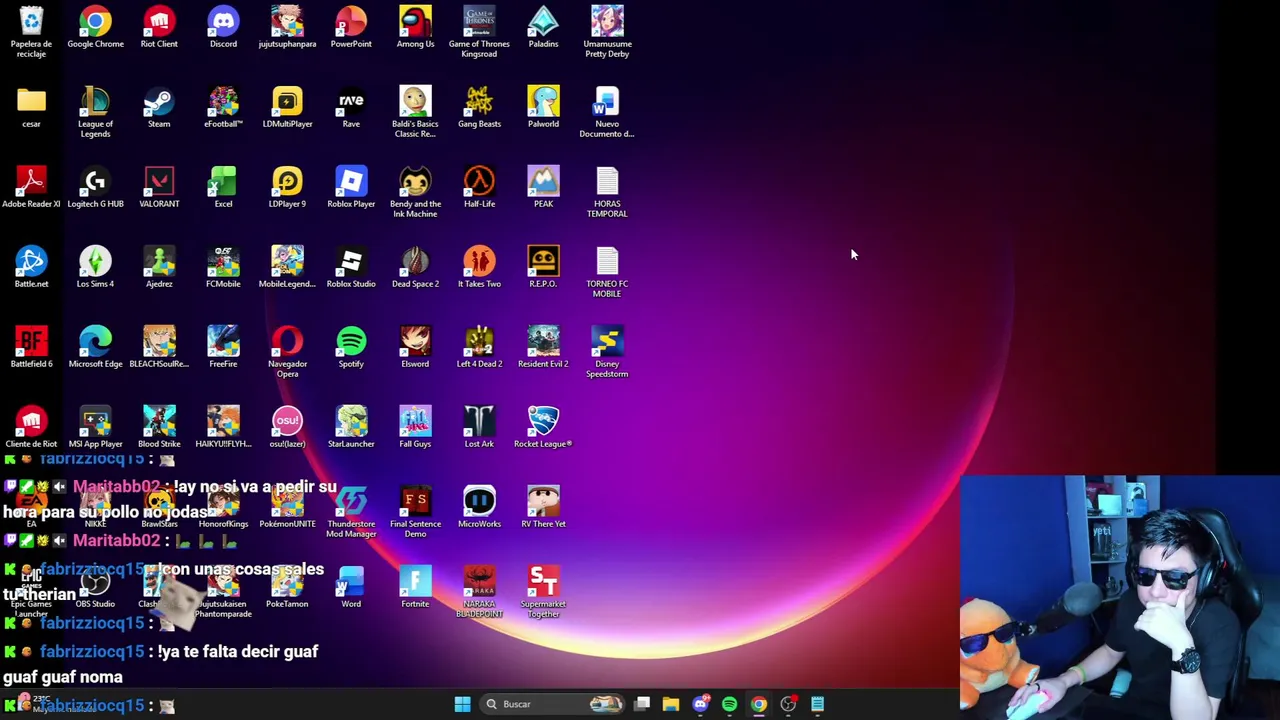Viewport: 1280px width, 720px height.
Task: Select the LDPlayer 9 desktop icon
Action: tap(287, 187)
